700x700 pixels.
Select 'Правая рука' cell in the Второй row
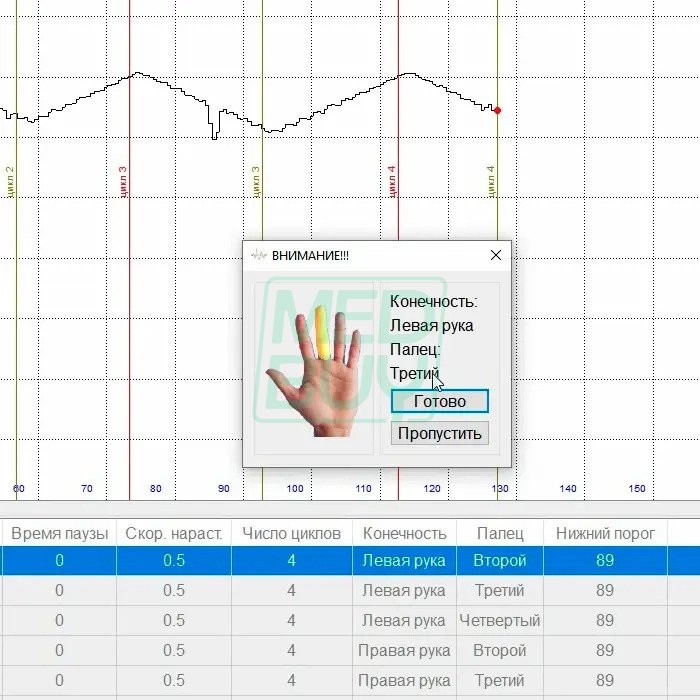[404, 650]
